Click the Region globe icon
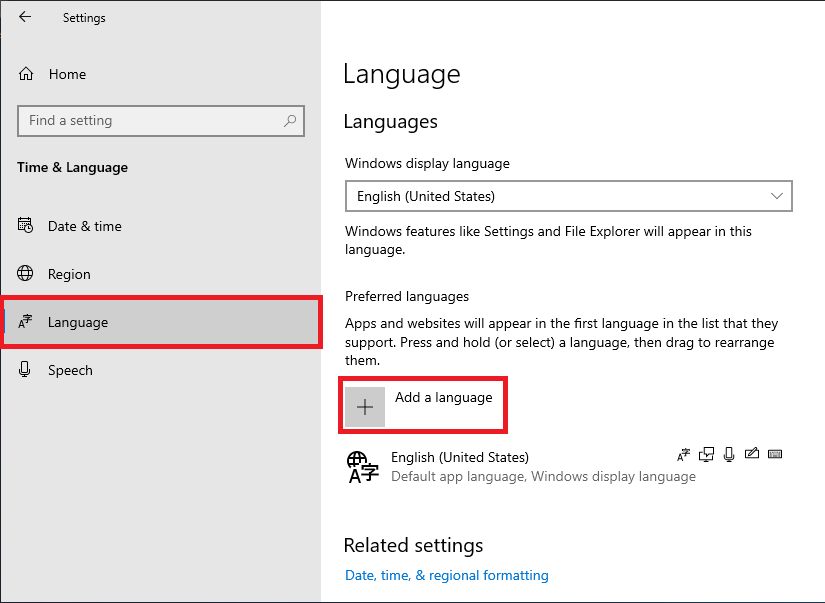Viewport: 825px width, 603px height. pyautogui.click(x=25, y=274)
